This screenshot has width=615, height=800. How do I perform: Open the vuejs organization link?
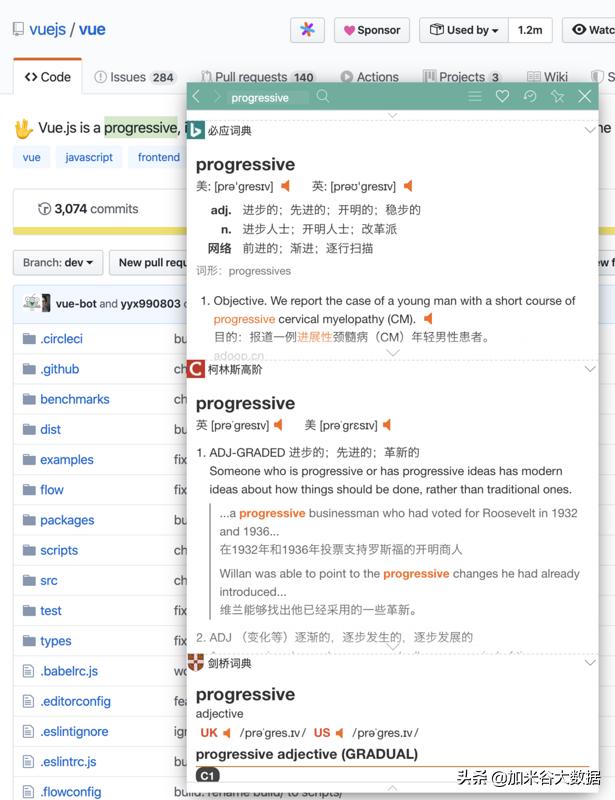tap(47, 29)
